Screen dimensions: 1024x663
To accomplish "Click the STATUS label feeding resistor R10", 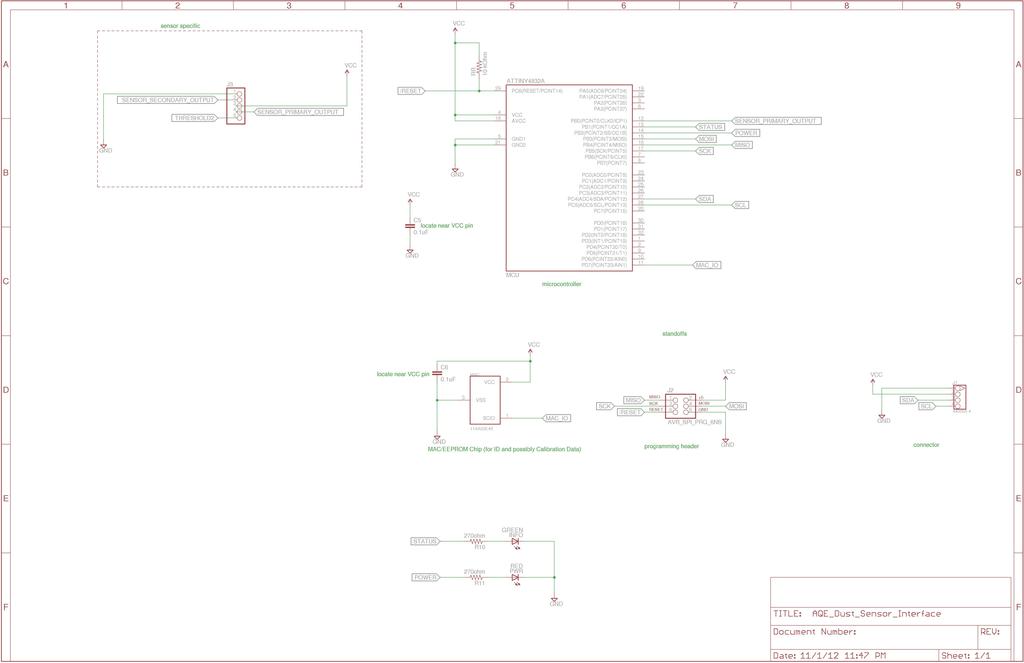I will 425,542.
